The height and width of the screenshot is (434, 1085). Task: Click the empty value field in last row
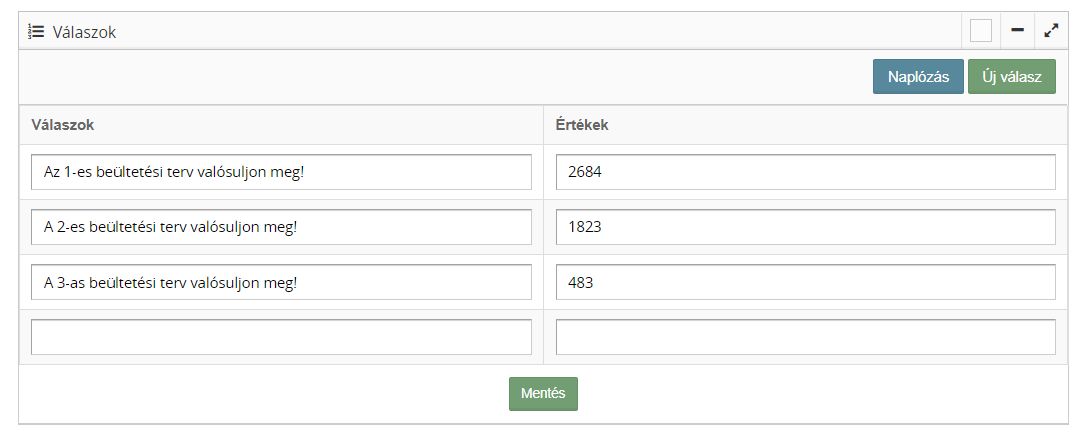(805, 337)
